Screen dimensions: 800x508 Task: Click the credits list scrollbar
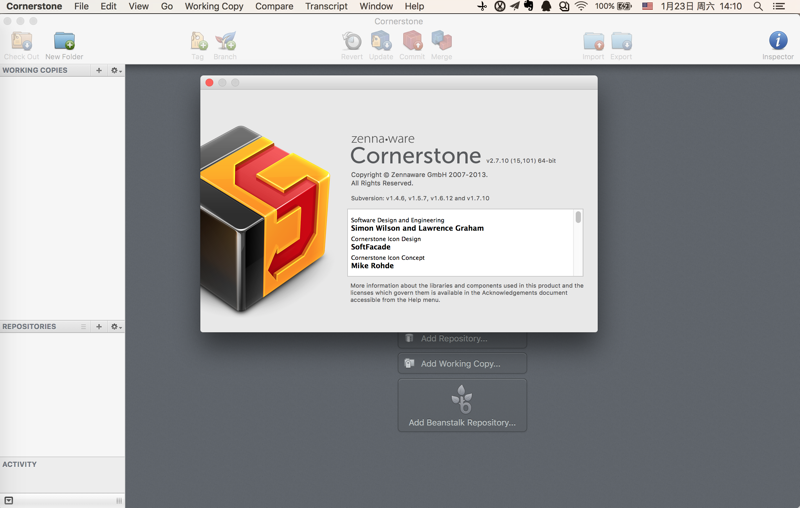coord(578,217)
